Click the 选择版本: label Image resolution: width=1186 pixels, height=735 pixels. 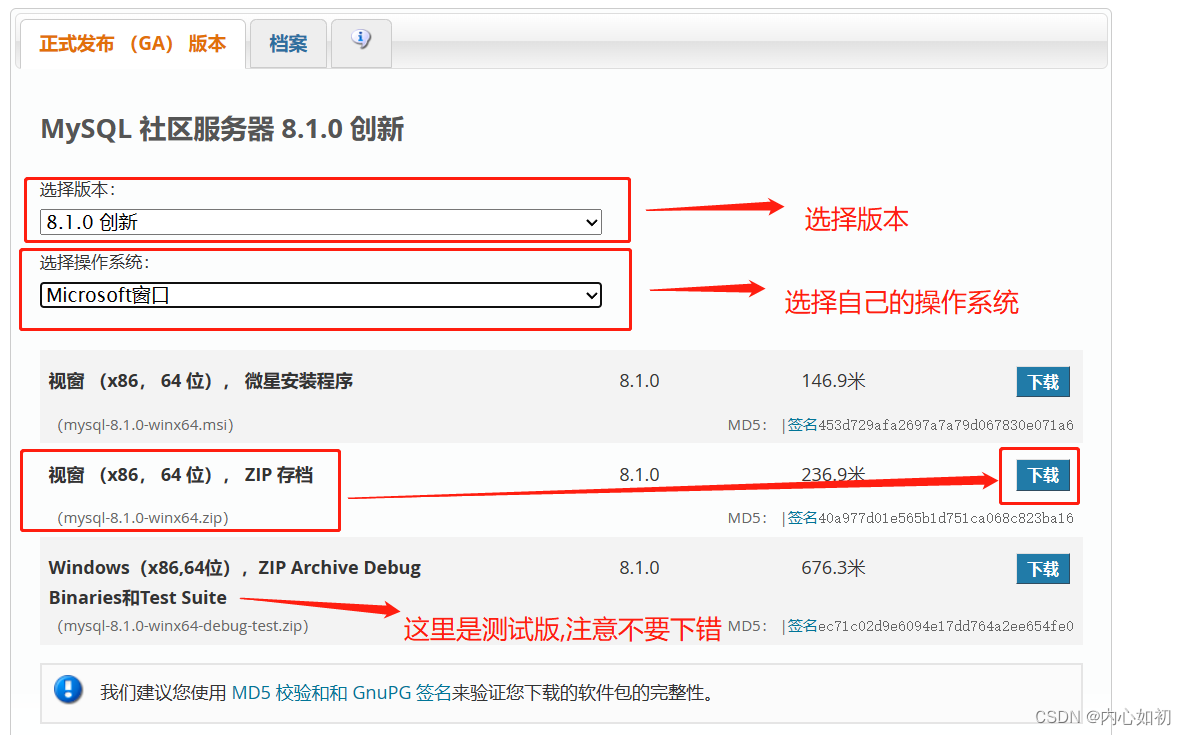pos(77,190)
